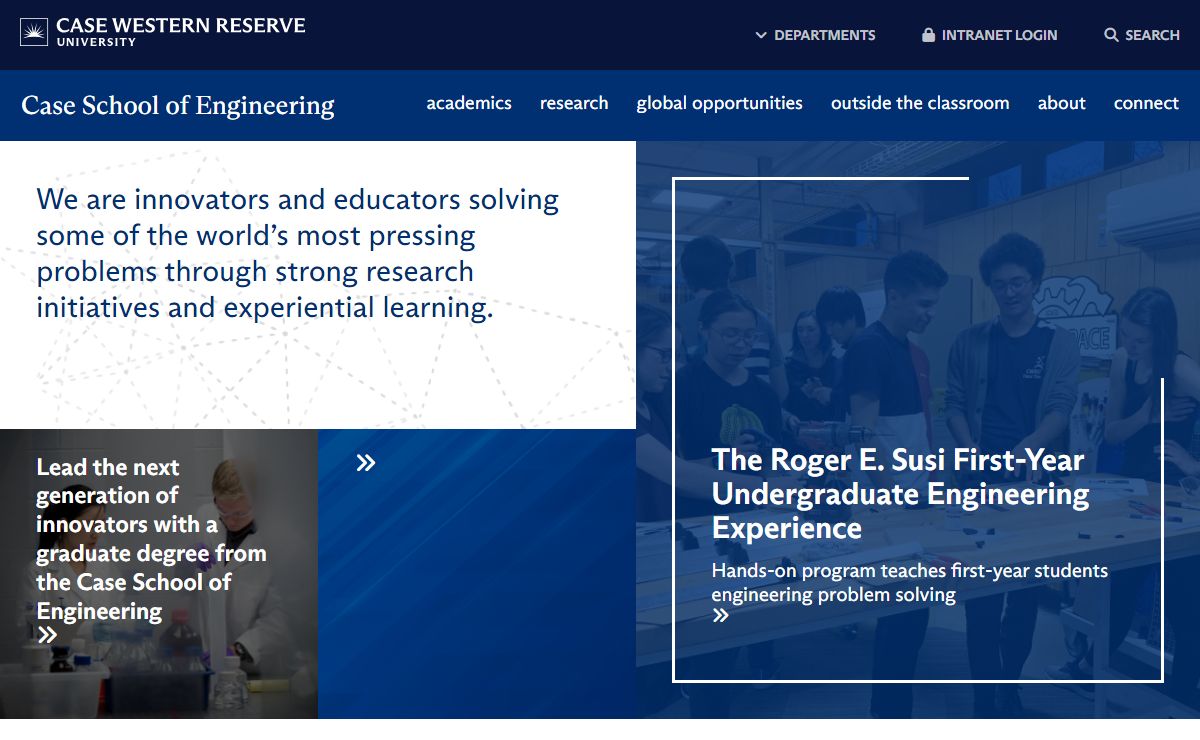The height and width of the screenshot is (740, 1200).
Task: Open the connect menu
Action: [1146, 103]
